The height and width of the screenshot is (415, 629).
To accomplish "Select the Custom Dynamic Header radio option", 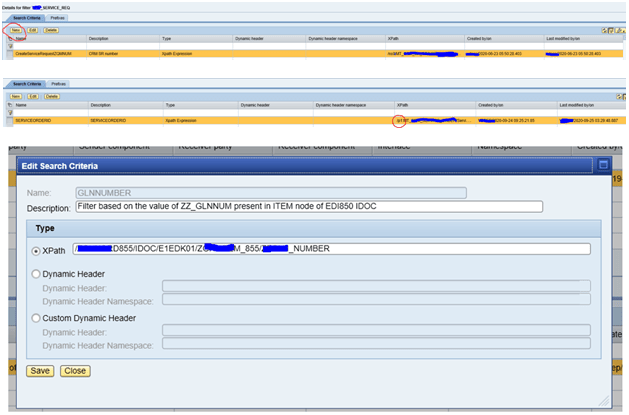I will 37,318.
